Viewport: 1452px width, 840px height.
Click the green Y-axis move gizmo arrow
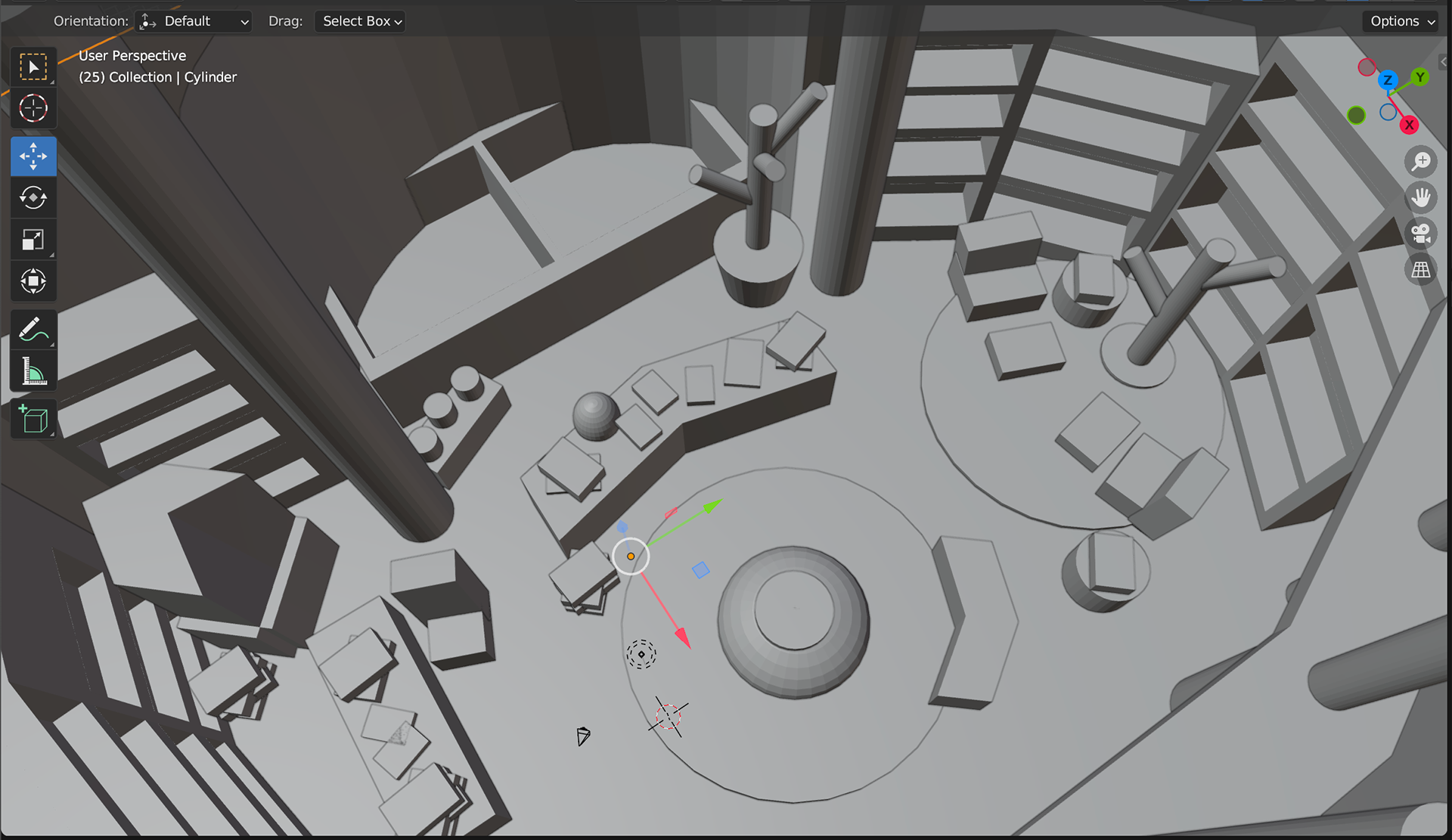(x=712, y=507)
